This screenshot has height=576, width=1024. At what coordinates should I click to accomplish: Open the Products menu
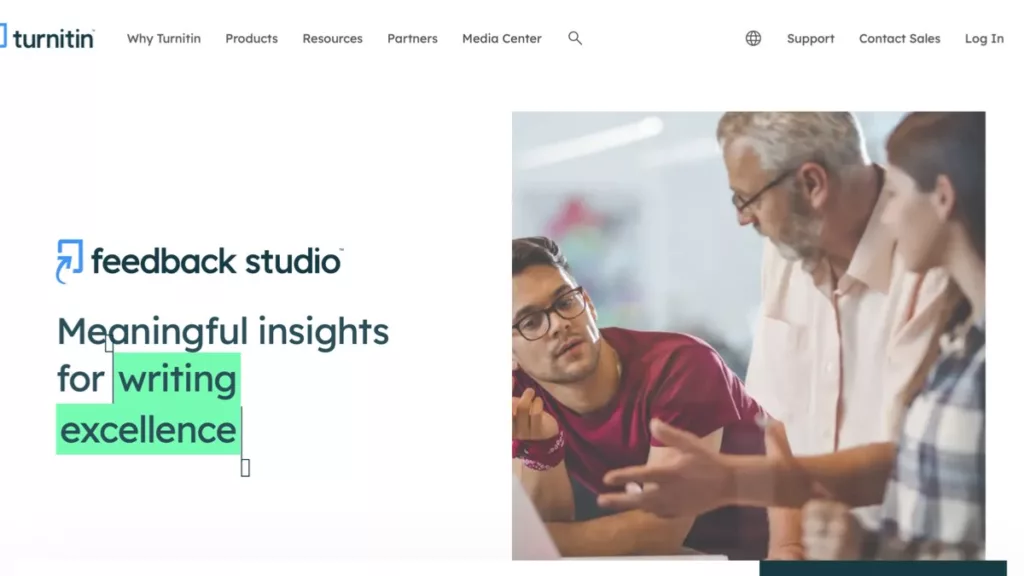[x=251, y=39]
